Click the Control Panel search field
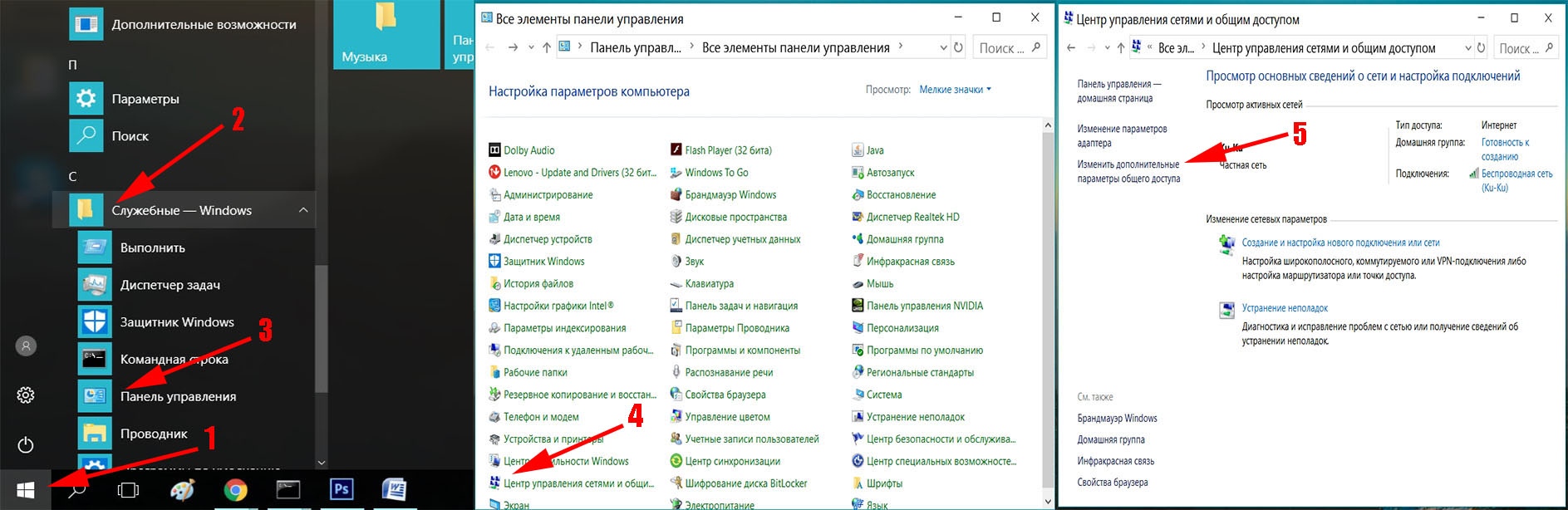 [1001, 48]
